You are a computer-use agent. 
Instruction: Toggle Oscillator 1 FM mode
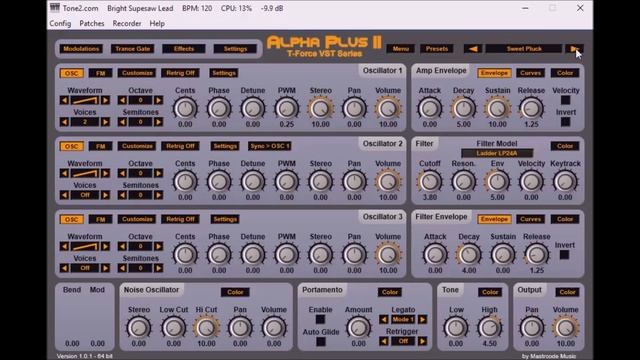pyautogui.click(x=100, y=73)
